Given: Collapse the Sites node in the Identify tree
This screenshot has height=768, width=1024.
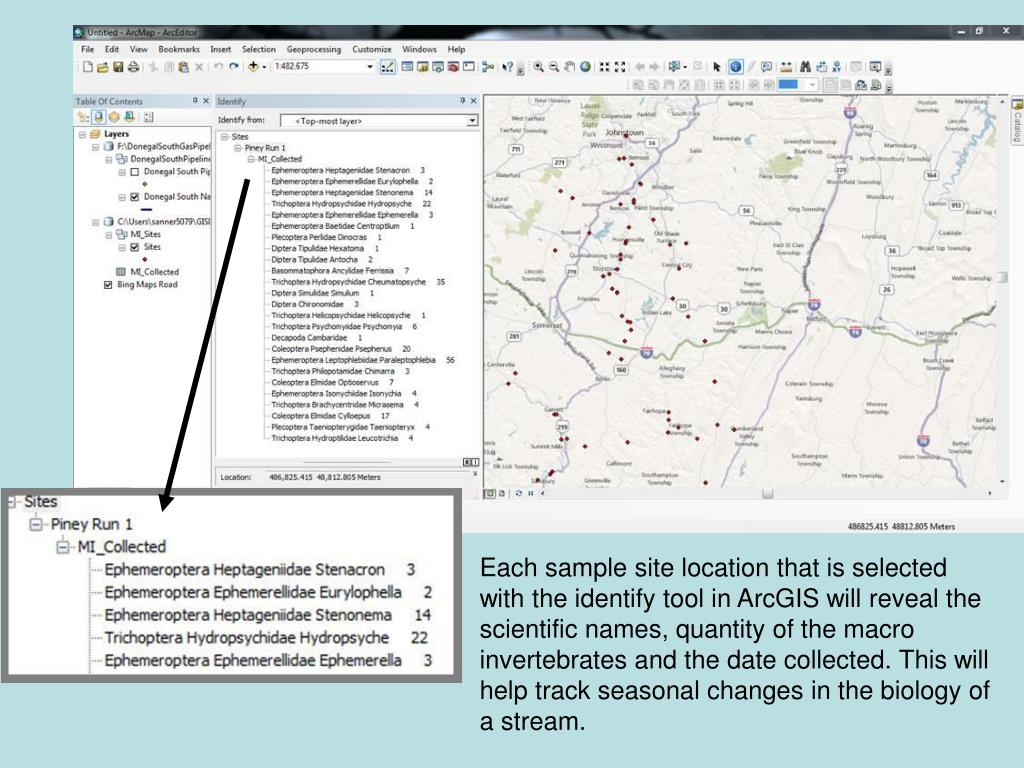Looking at the screenshot, I should (x=225, y=136).
